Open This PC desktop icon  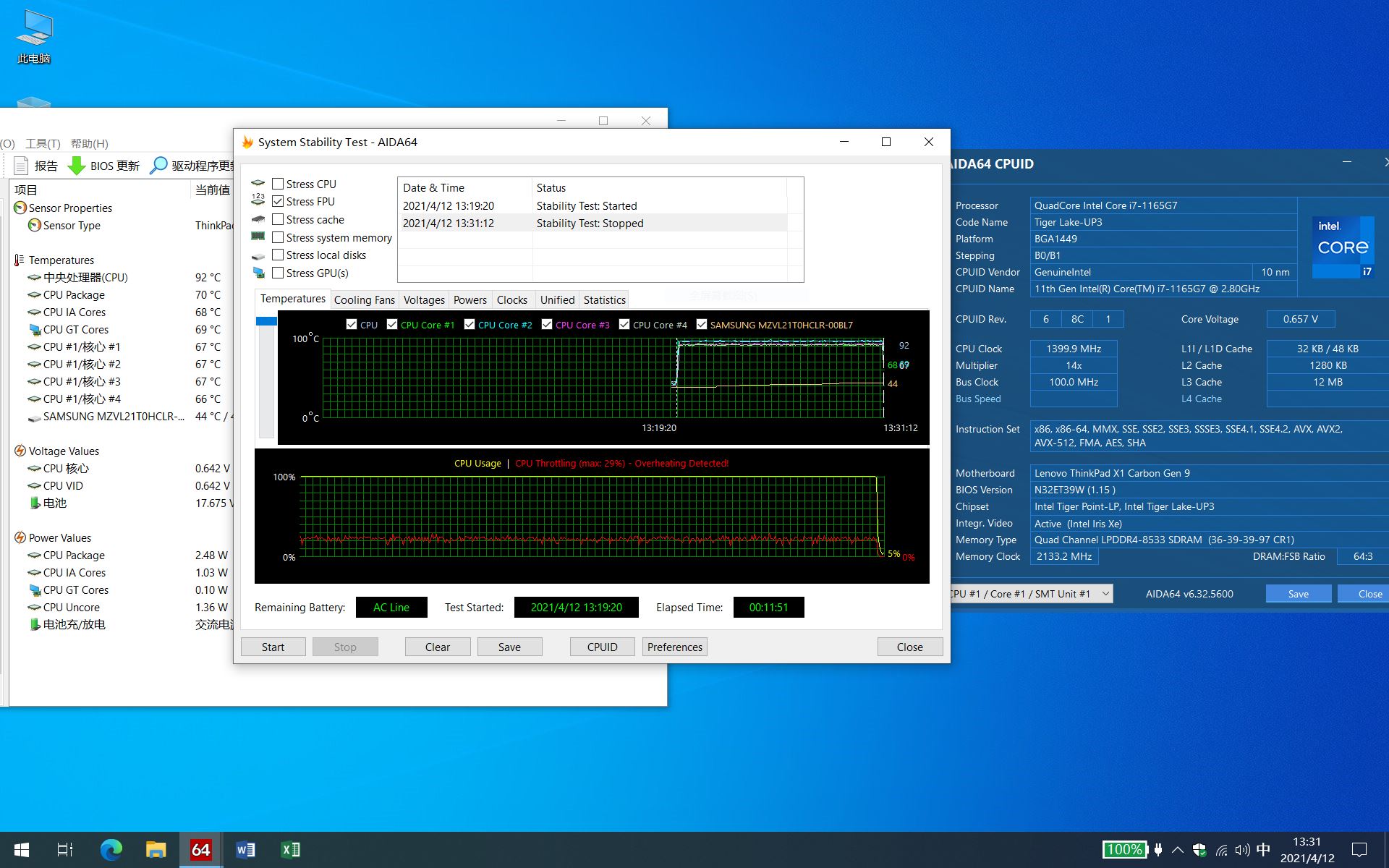(x=33, y=38)
